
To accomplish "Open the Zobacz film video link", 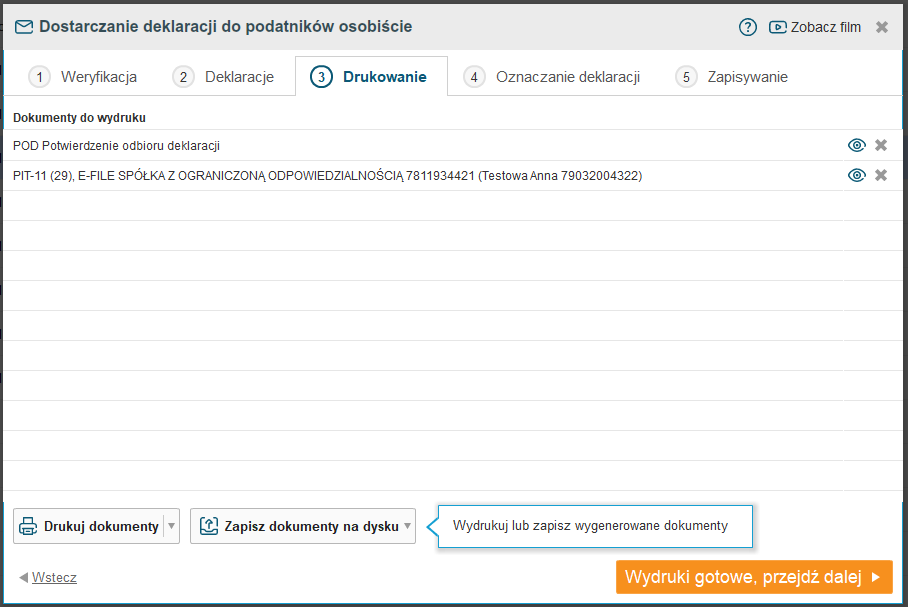I will tap(814, 27).
